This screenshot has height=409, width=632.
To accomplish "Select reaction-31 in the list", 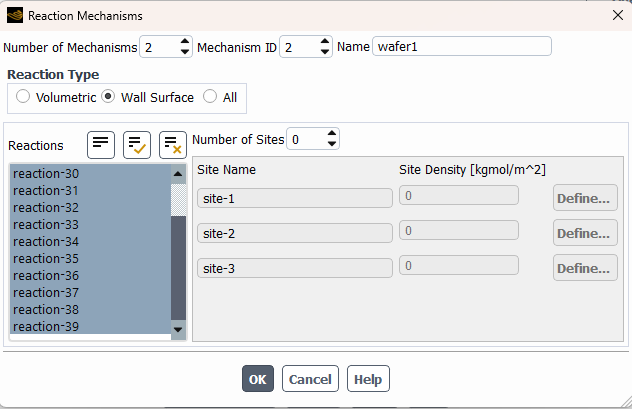I will point(90,191).
